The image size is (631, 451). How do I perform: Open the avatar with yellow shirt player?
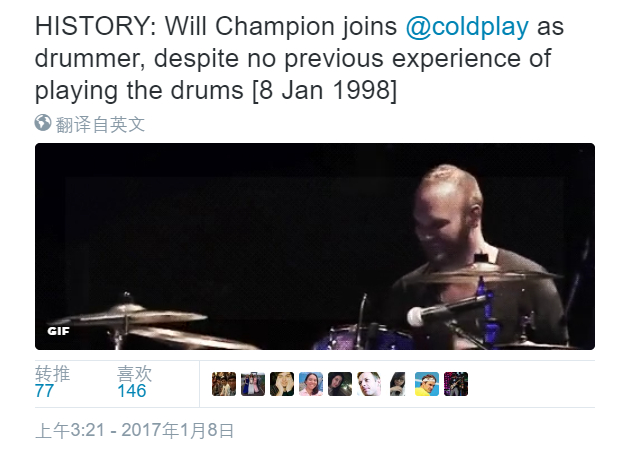[427, 384]
